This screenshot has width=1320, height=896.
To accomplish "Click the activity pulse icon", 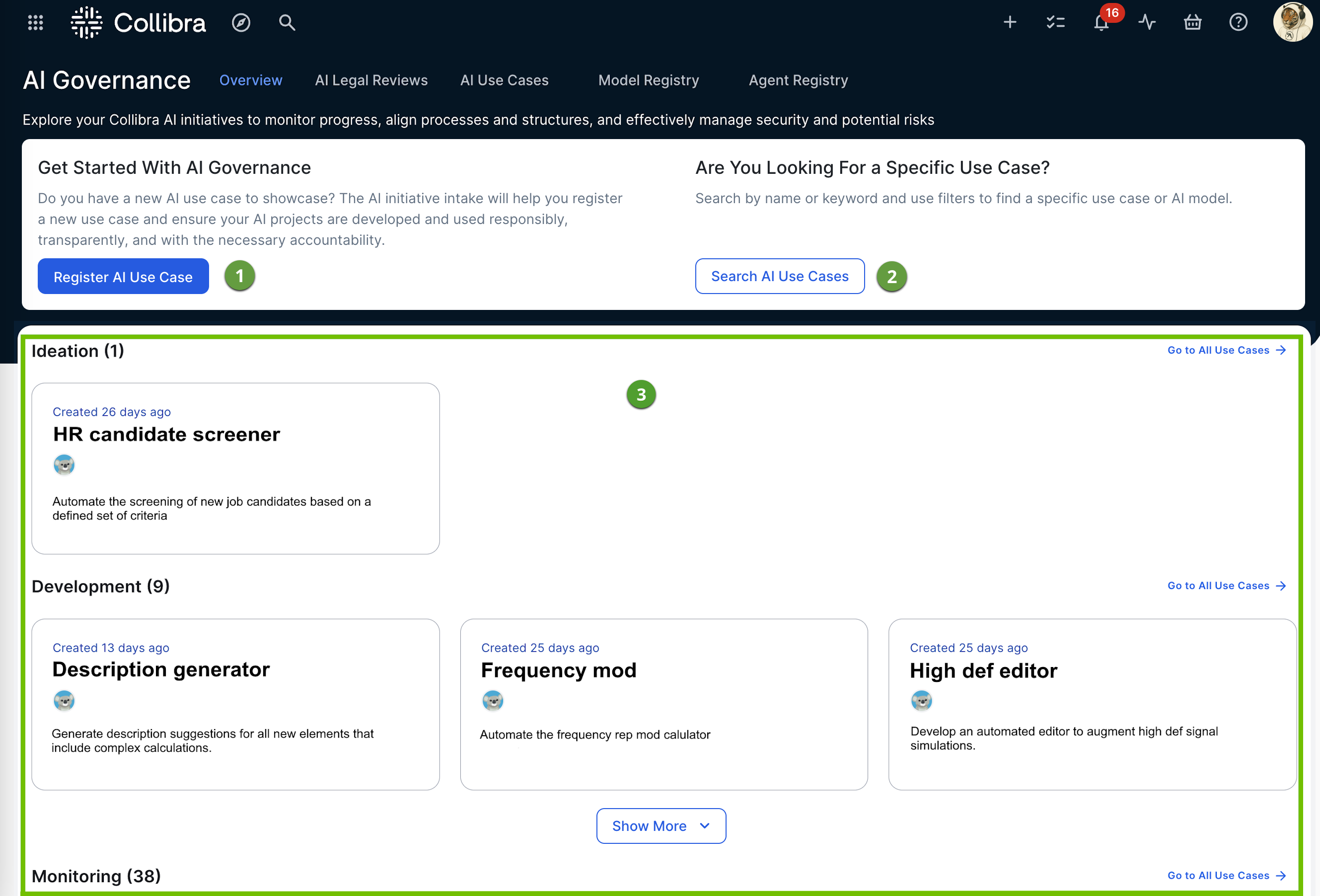I will [1147, 23].
